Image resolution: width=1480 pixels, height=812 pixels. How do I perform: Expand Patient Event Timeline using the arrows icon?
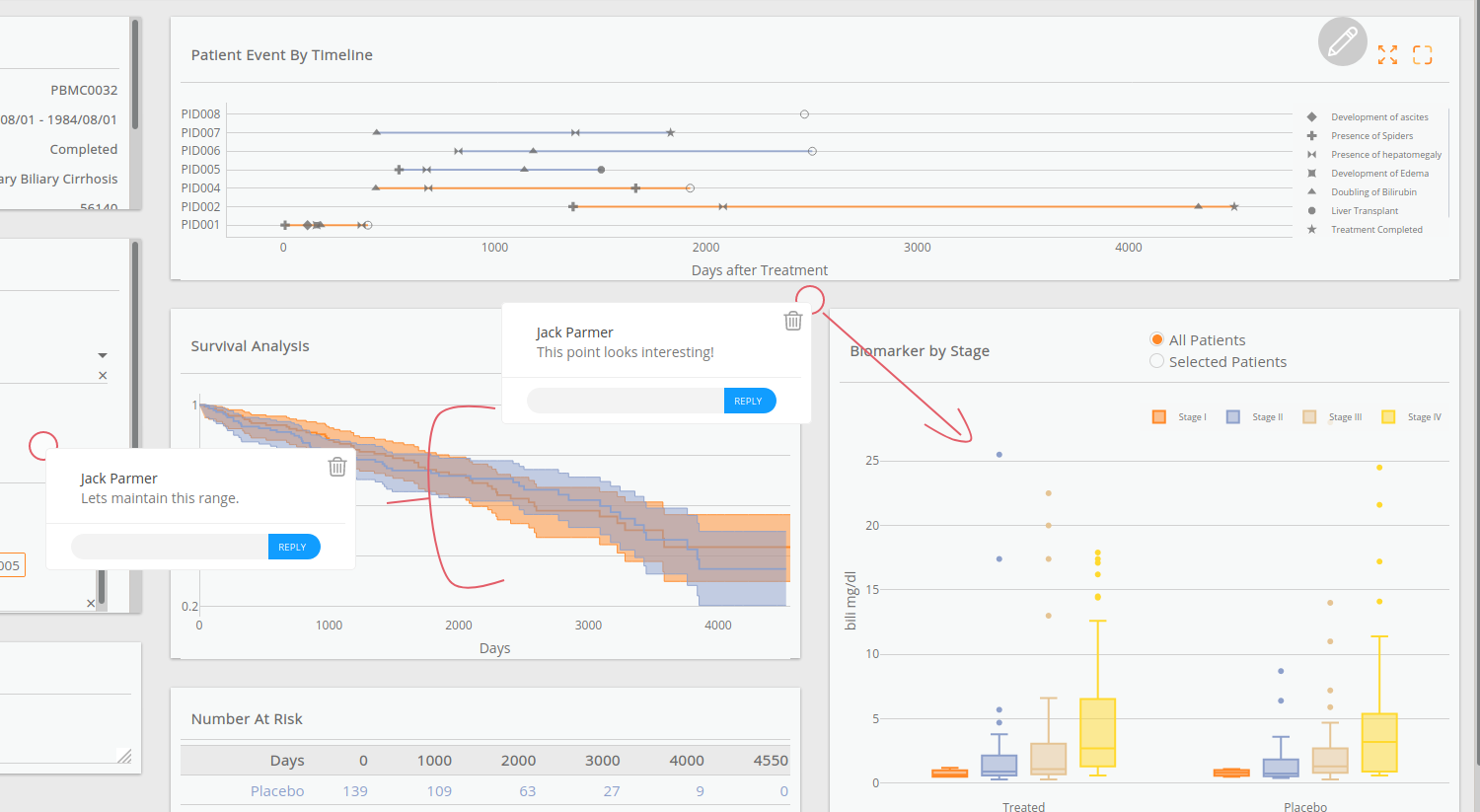coord(1387,55)
